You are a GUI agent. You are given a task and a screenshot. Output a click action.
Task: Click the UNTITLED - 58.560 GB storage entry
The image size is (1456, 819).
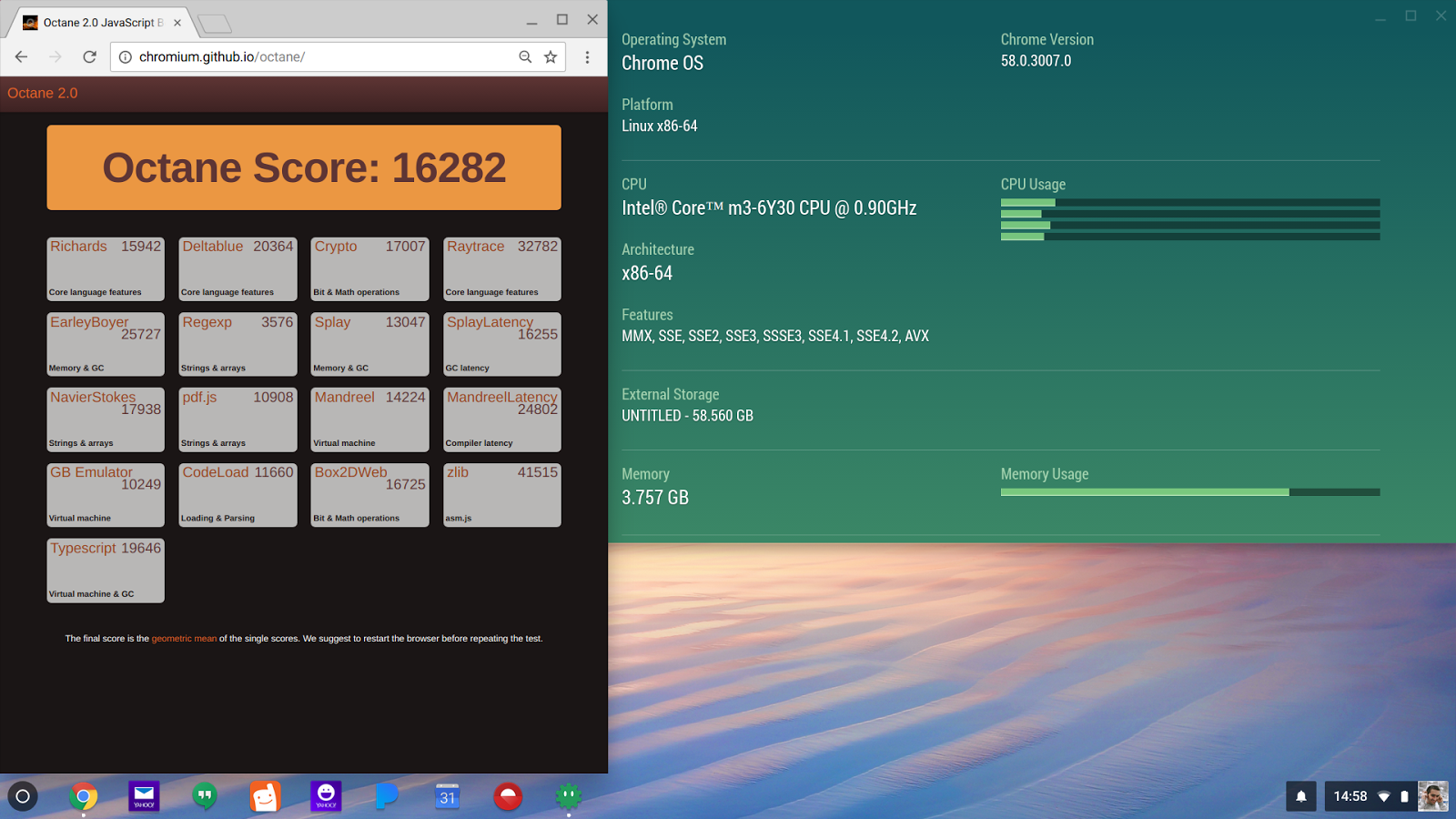(688, 416)
